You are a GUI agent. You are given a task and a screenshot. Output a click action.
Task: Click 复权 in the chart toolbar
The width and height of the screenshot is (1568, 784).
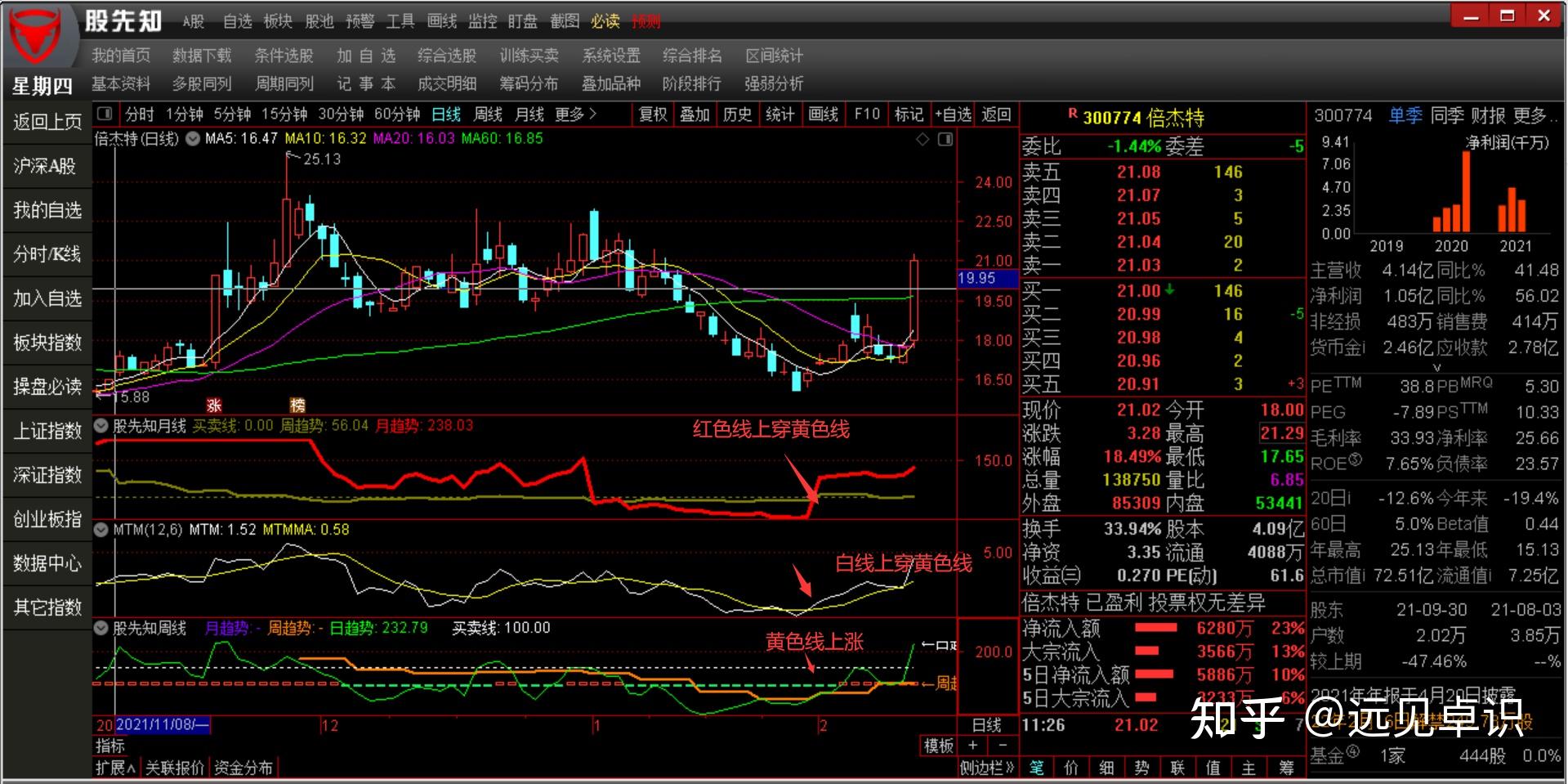click(x=653, y=114)
